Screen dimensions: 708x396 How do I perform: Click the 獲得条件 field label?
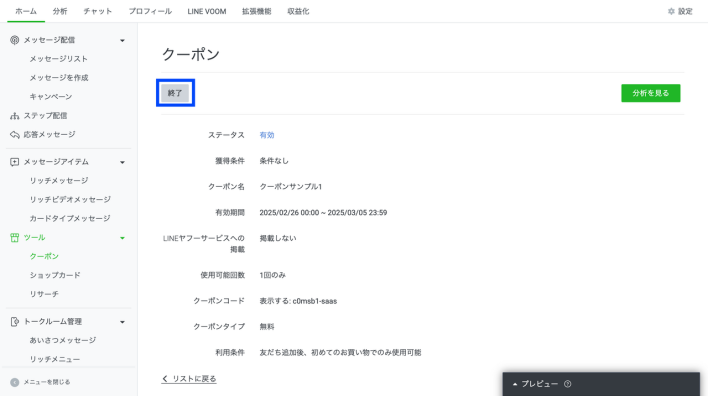230,161
